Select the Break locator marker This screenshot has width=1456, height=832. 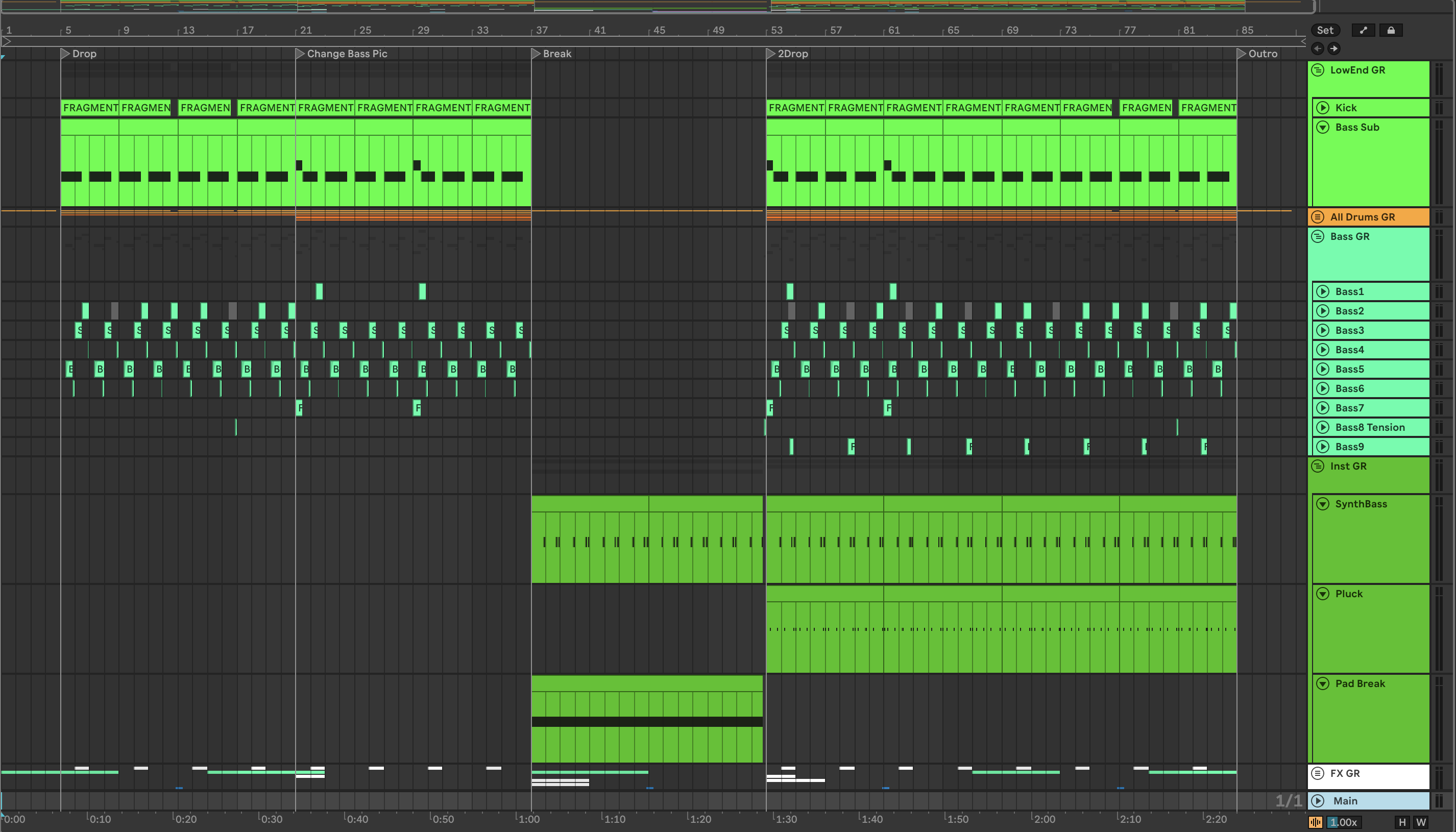coord(536,54)
